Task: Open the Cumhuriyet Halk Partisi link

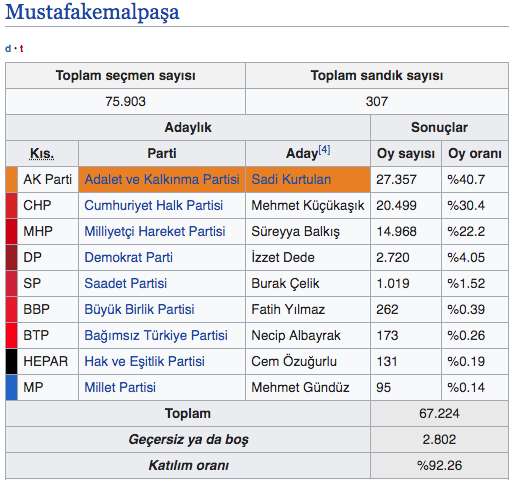Action: 154,205
